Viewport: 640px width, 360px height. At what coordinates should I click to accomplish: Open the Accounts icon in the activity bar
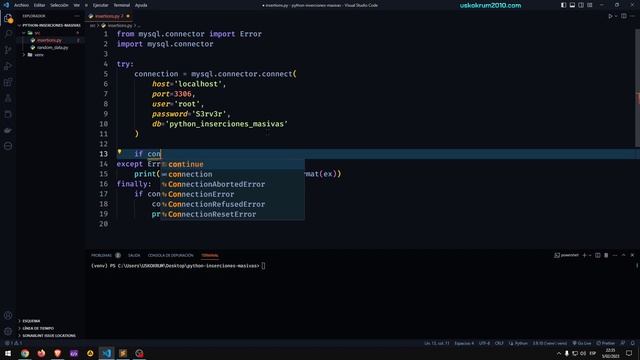tap(8, 315)
